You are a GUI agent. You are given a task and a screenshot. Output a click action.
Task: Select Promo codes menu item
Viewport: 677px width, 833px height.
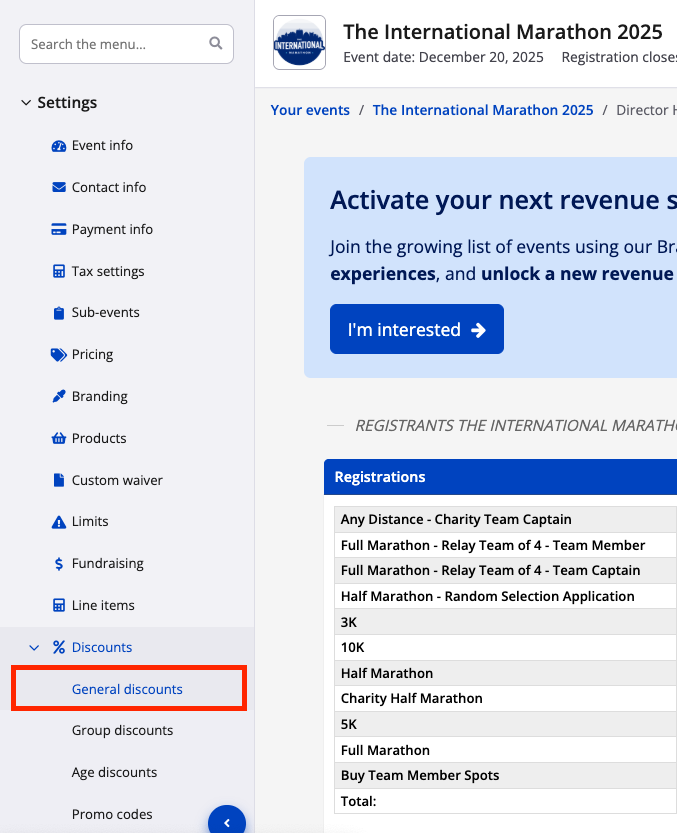tap(112, 814)
